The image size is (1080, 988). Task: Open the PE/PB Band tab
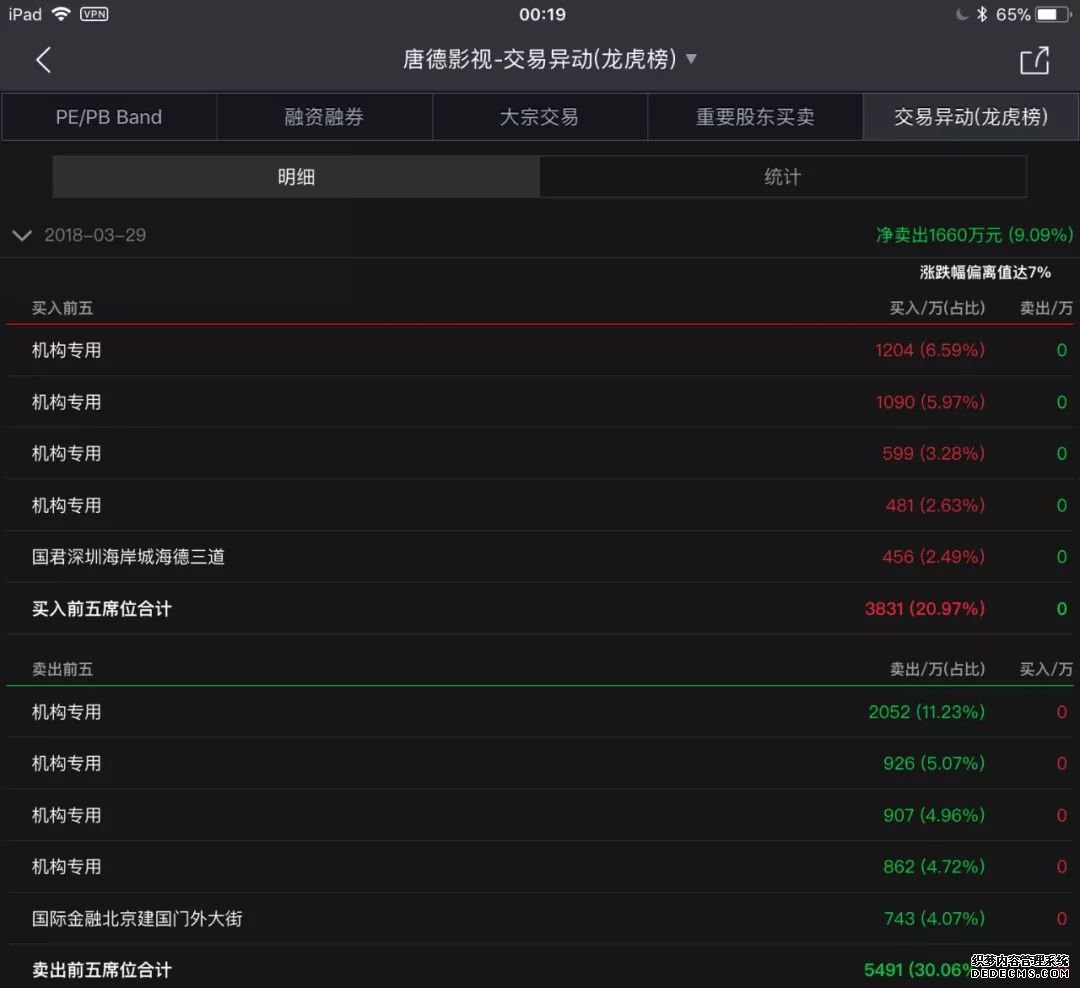109,117
